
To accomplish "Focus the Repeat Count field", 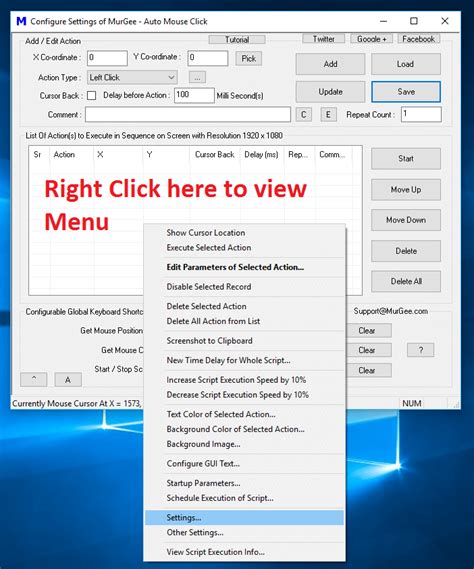I will [x=421, y=114].
